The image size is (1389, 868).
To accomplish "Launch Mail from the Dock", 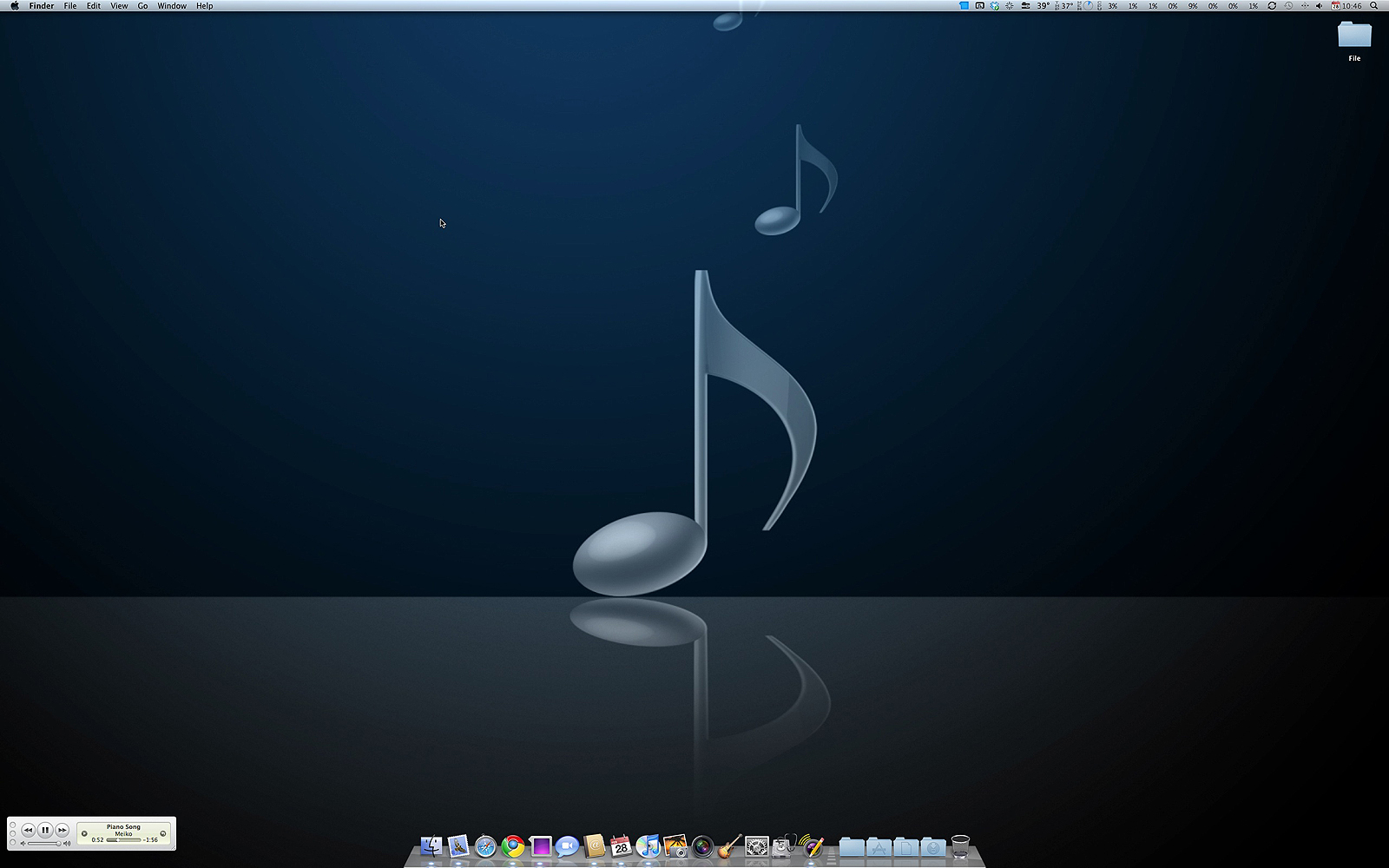I will [x=458, y=846].
